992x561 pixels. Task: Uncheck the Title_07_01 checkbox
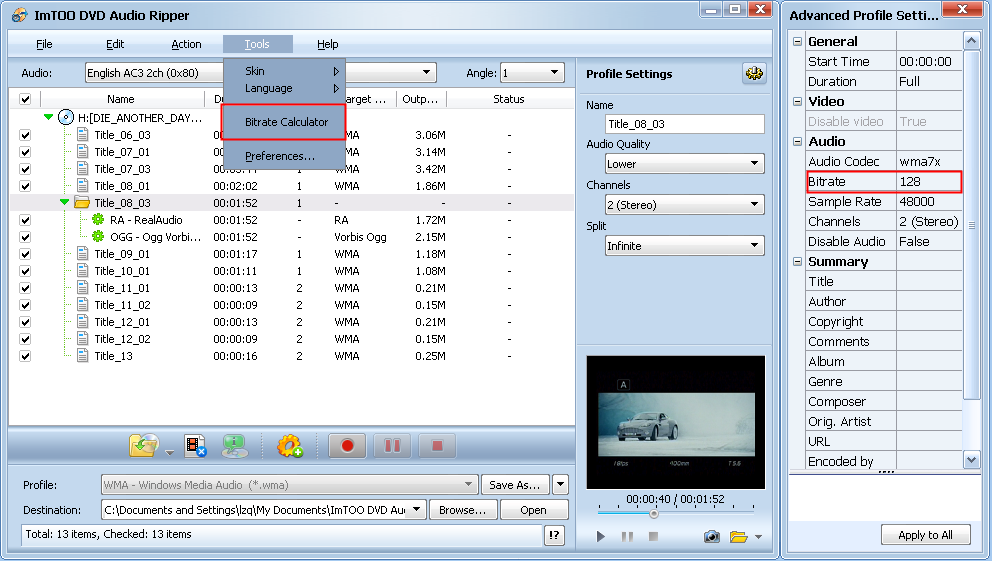click(25, 152)
